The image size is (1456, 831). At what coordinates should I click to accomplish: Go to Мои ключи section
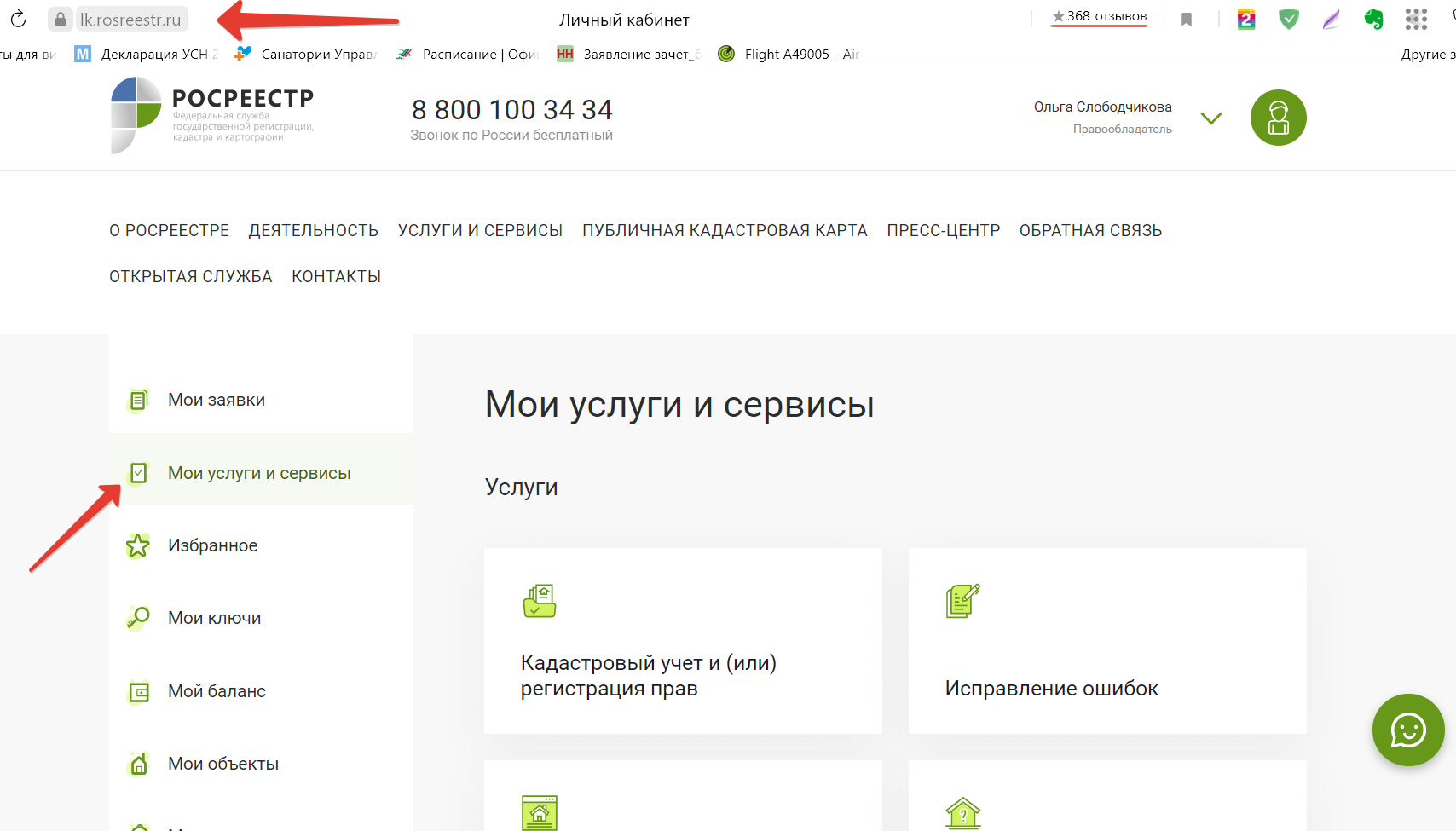click(214, 618)
